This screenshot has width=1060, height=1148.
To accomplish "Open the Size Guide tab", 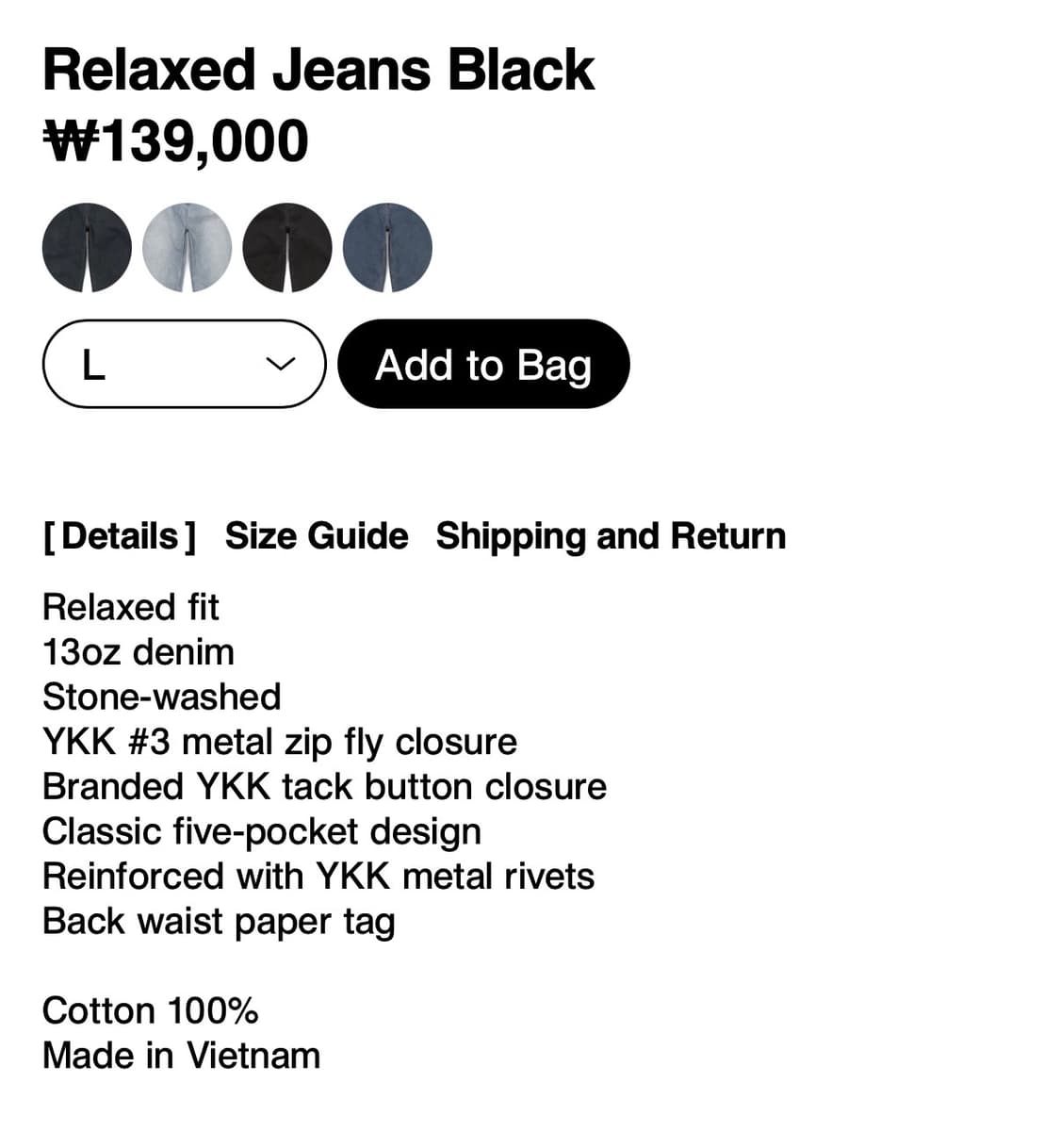I will [x=317, y=536].
